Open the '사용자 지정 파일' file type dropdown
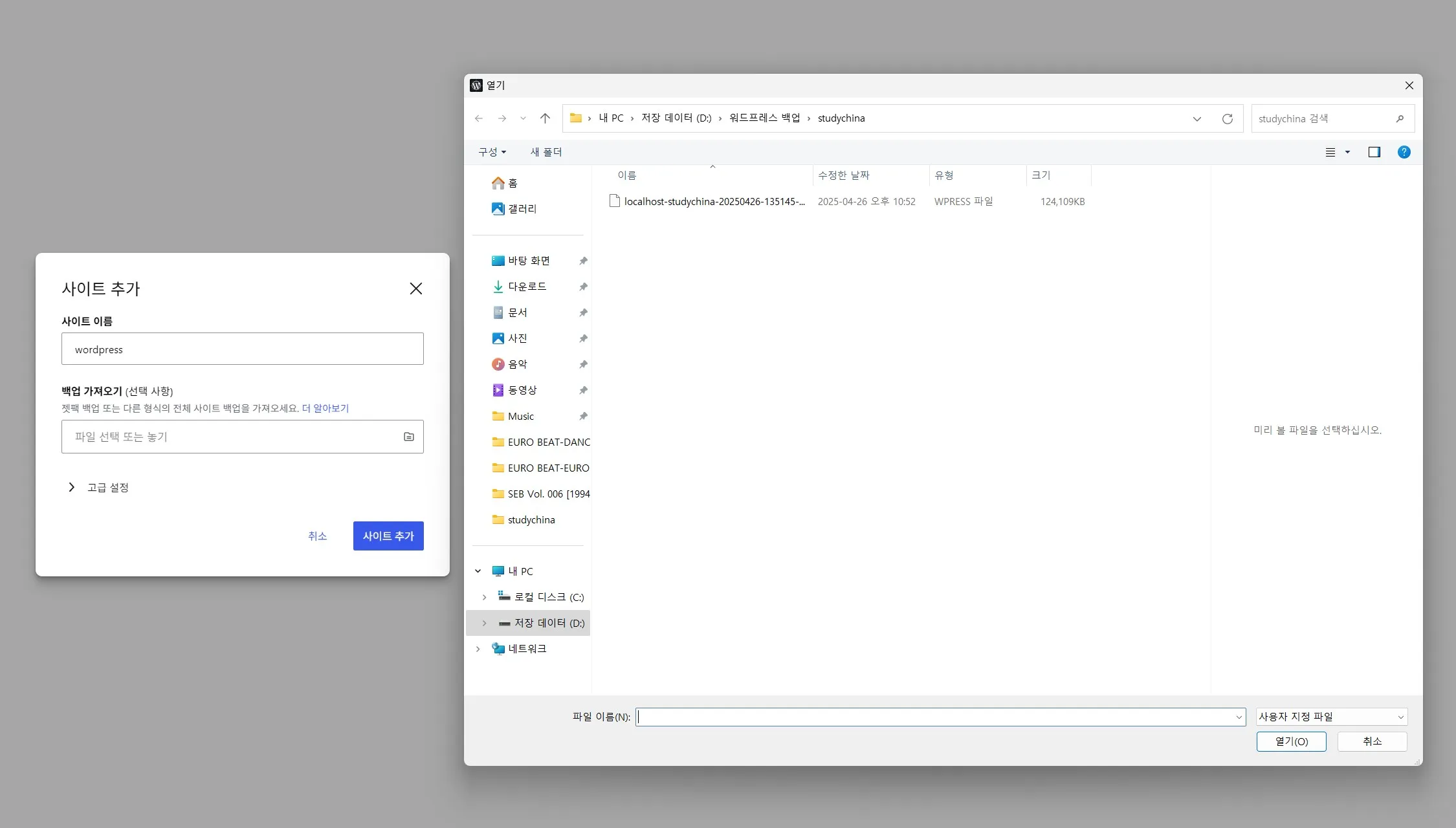Viewport: 1456px width, 828px height. point(1332,717)
